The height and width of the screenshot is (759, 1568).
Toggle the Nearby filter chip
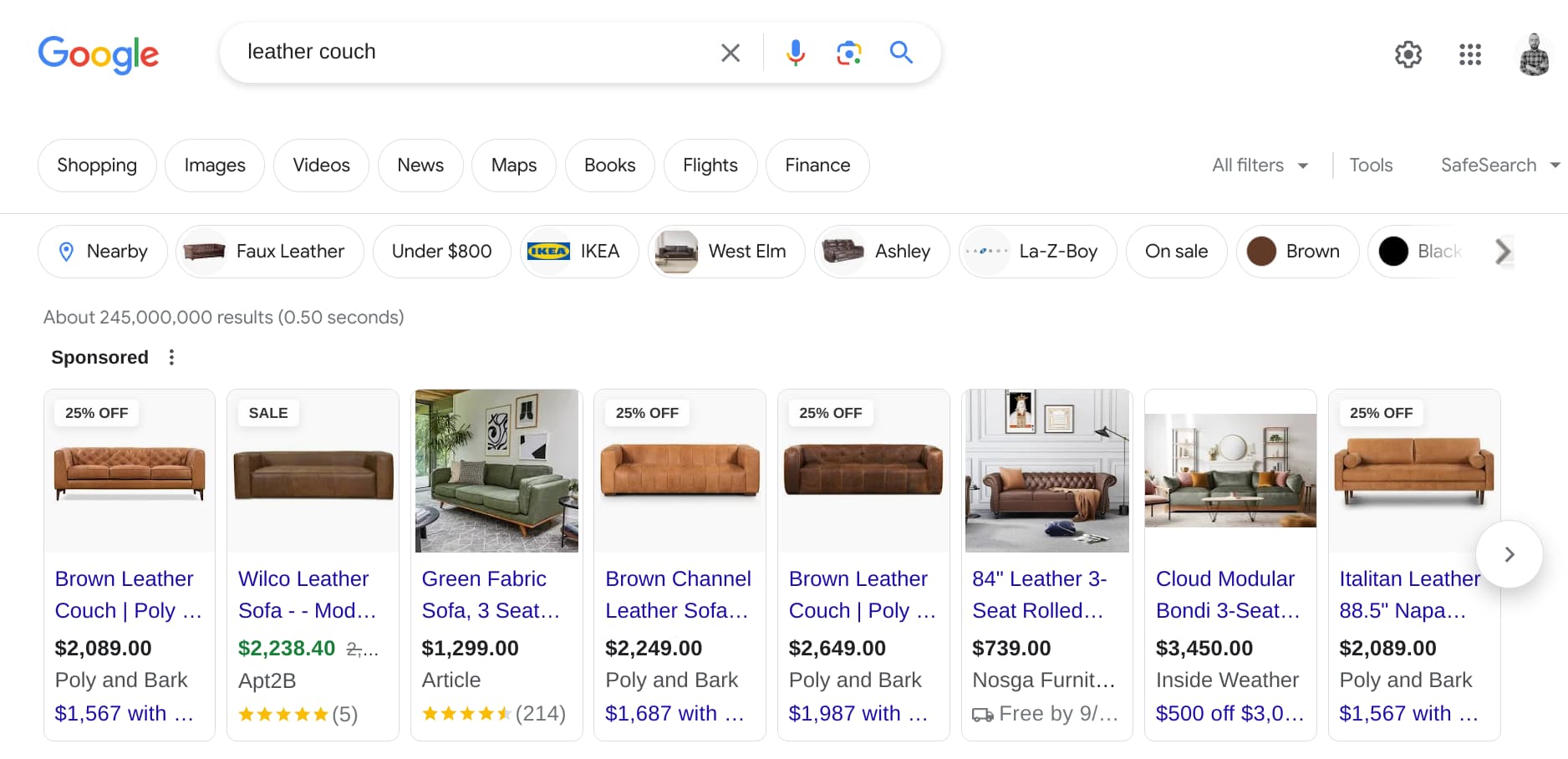(x=103, y=252)
